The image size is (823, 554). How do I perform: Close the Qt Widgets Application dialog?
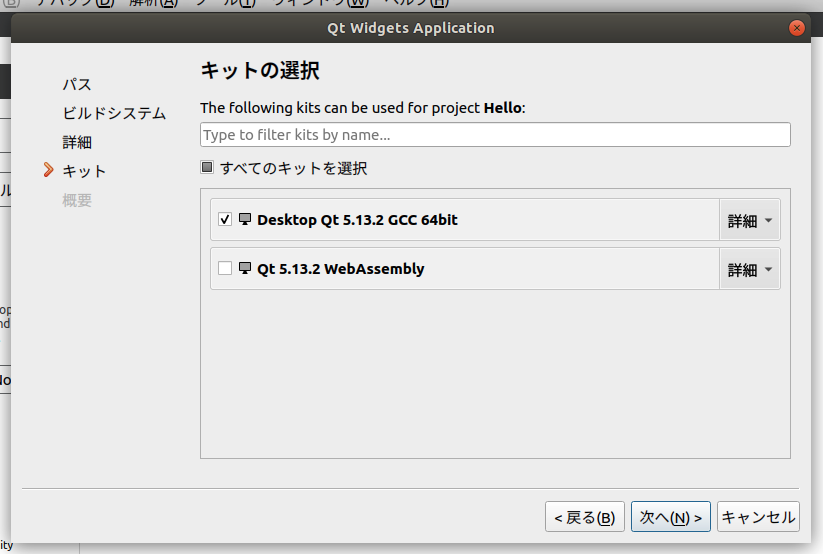(x=797, y=28)
